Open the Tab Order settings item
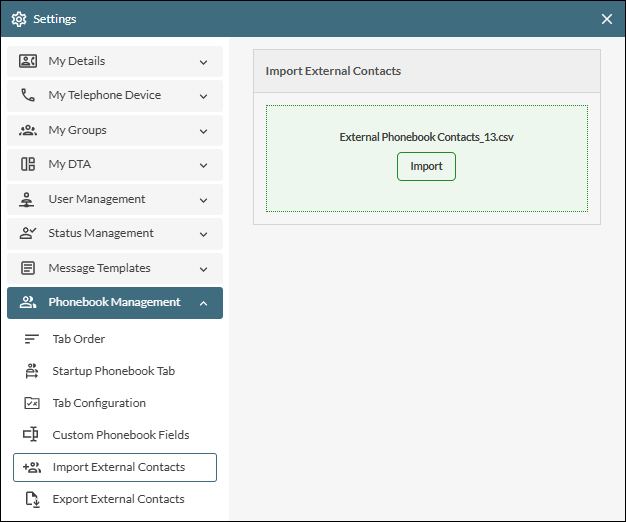This screenshot has width=626, height=522. [x=78, y=339]
